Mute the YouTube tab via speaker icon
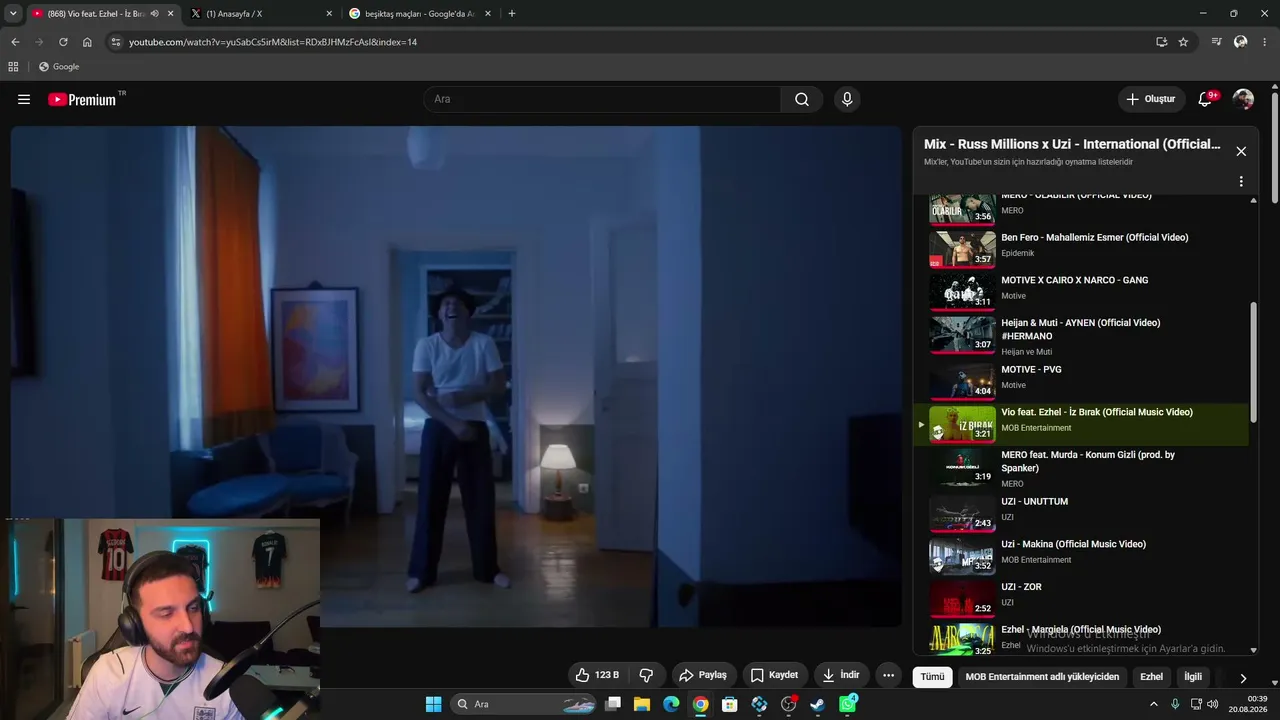The width and height of the screenshot is (1280, 720). pos(155,14)
